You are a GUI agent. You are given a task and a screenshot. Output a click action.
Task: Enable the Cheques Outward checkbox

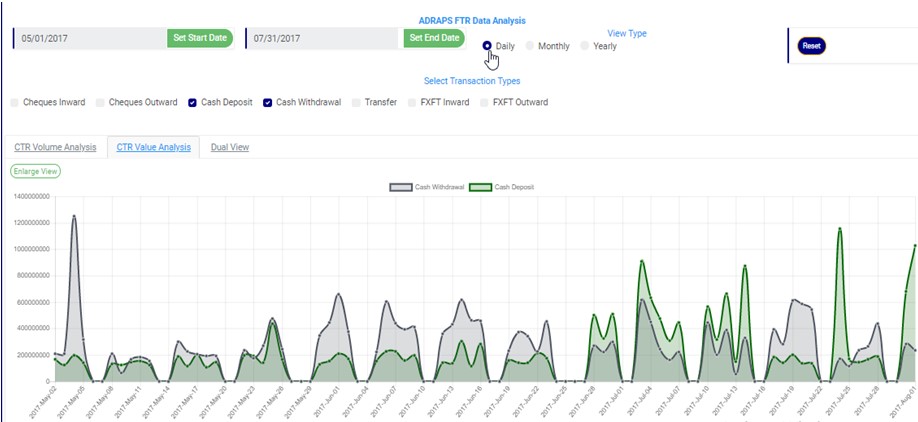pyautogui.click(x=99, y=102)
